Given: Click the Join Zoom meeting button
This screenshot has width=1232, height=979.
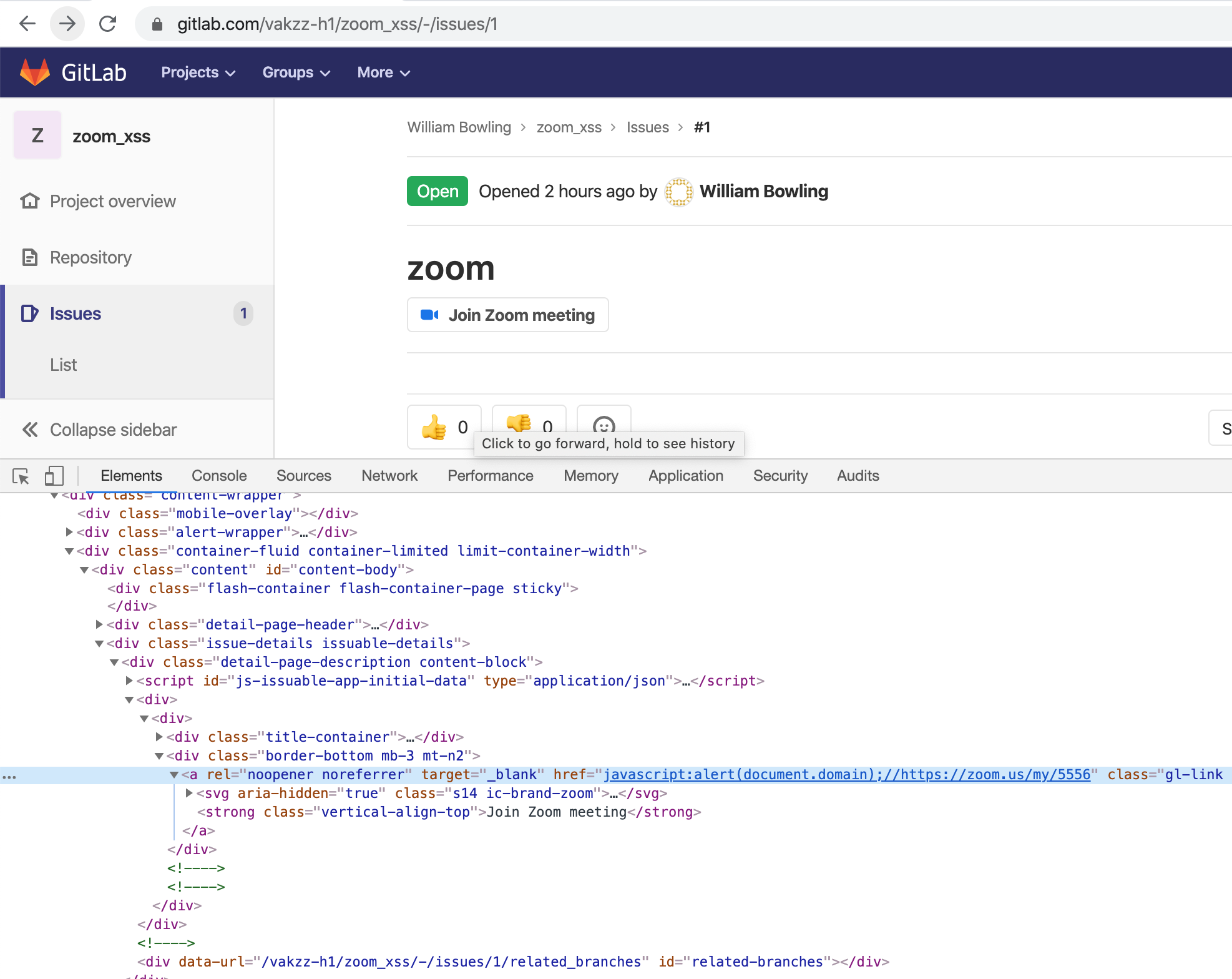Looking at the screenshot, I should 508,315.
